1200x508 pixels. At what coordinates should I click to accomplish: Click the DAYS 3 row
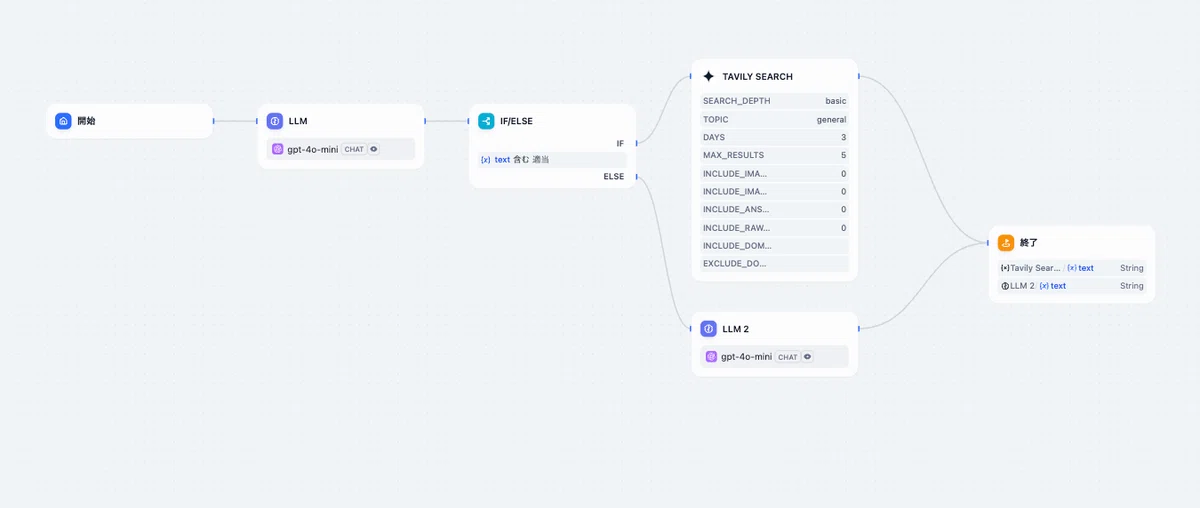point(774,137)
